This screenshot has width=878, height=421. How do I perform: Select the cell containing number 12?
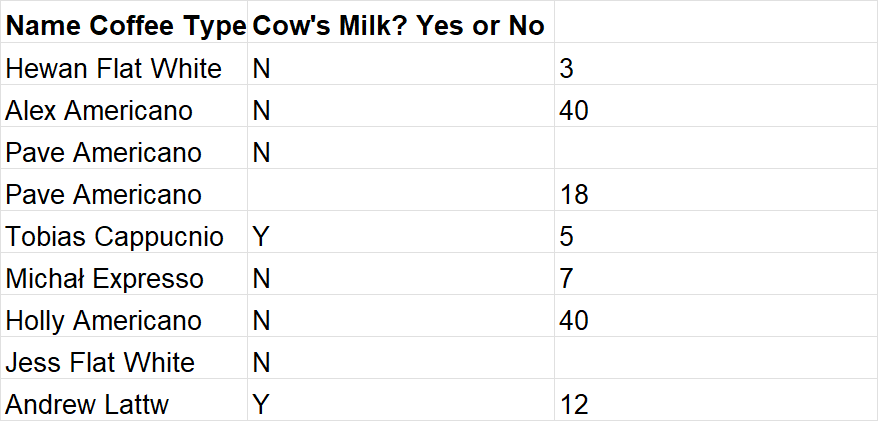(573, 405)
